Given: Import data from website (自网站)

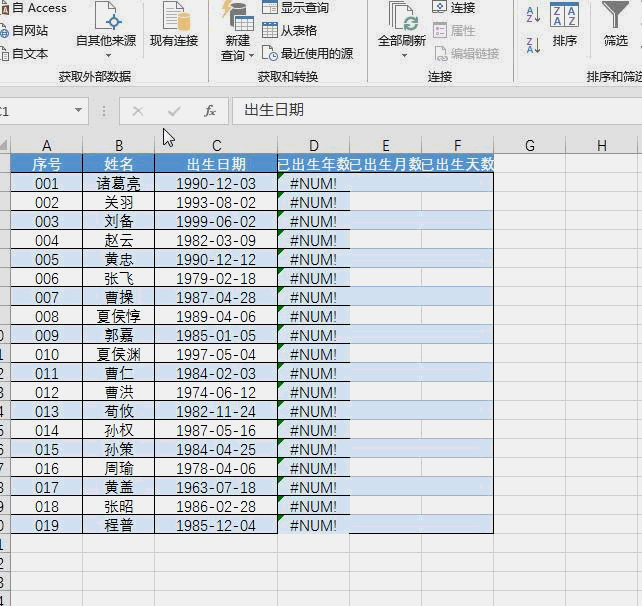Looking at the screenshot, I should click(25, 30).
